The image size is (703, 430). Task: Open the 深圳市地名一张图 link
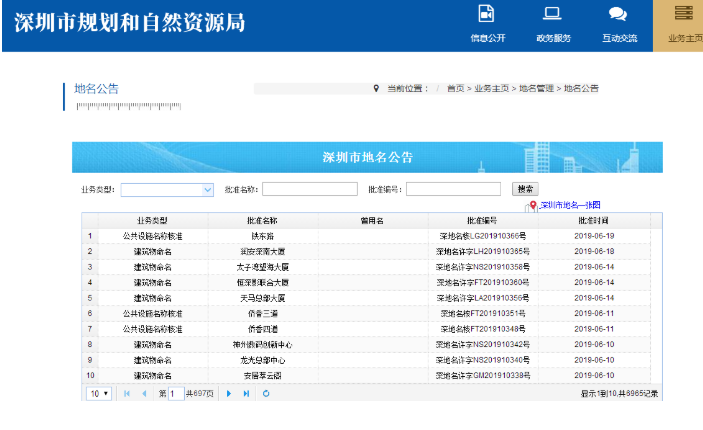pyautogui.click(x=570, y=205)
